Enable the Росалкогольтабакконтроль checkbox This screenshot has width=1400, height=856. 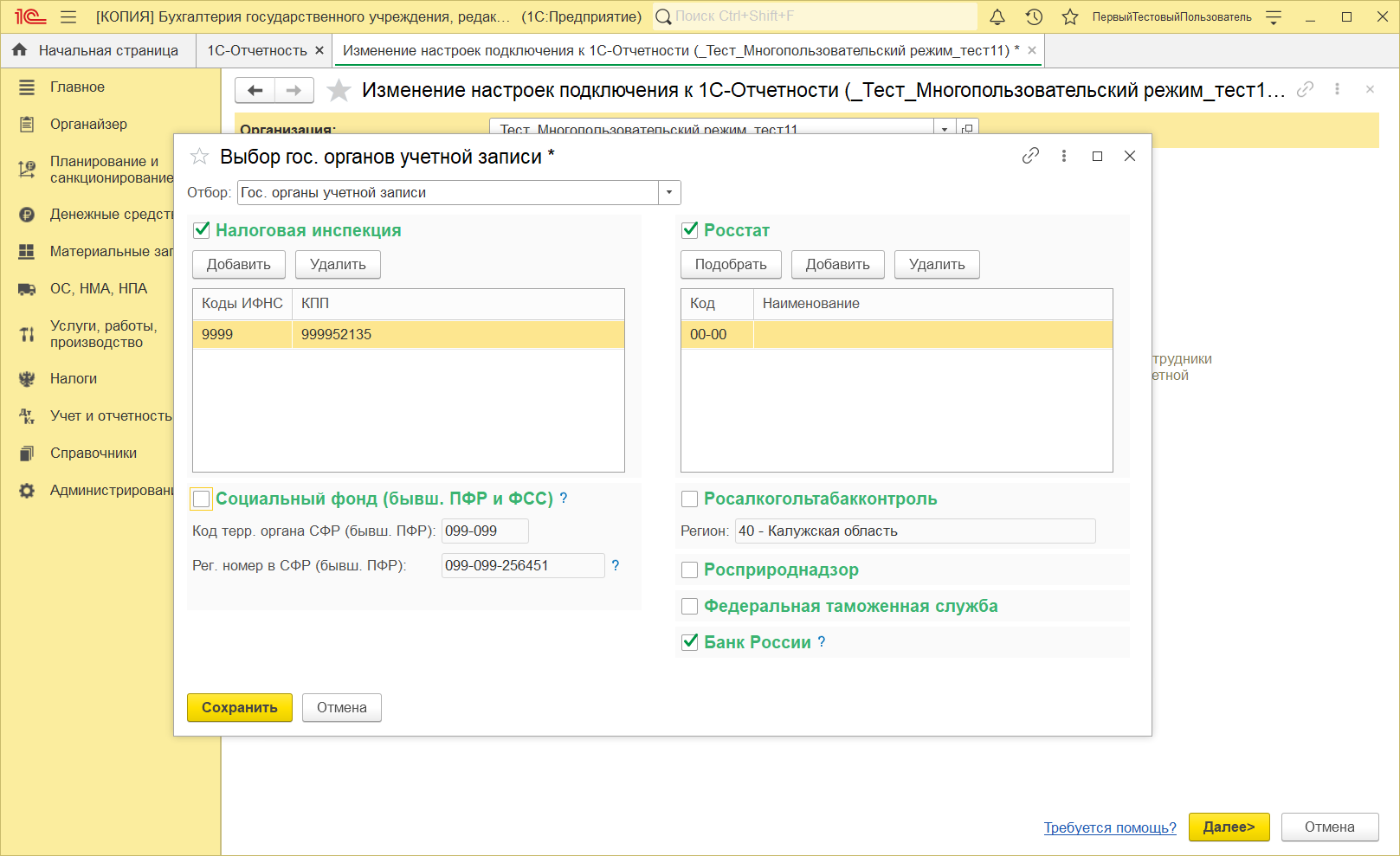[690, 499]
